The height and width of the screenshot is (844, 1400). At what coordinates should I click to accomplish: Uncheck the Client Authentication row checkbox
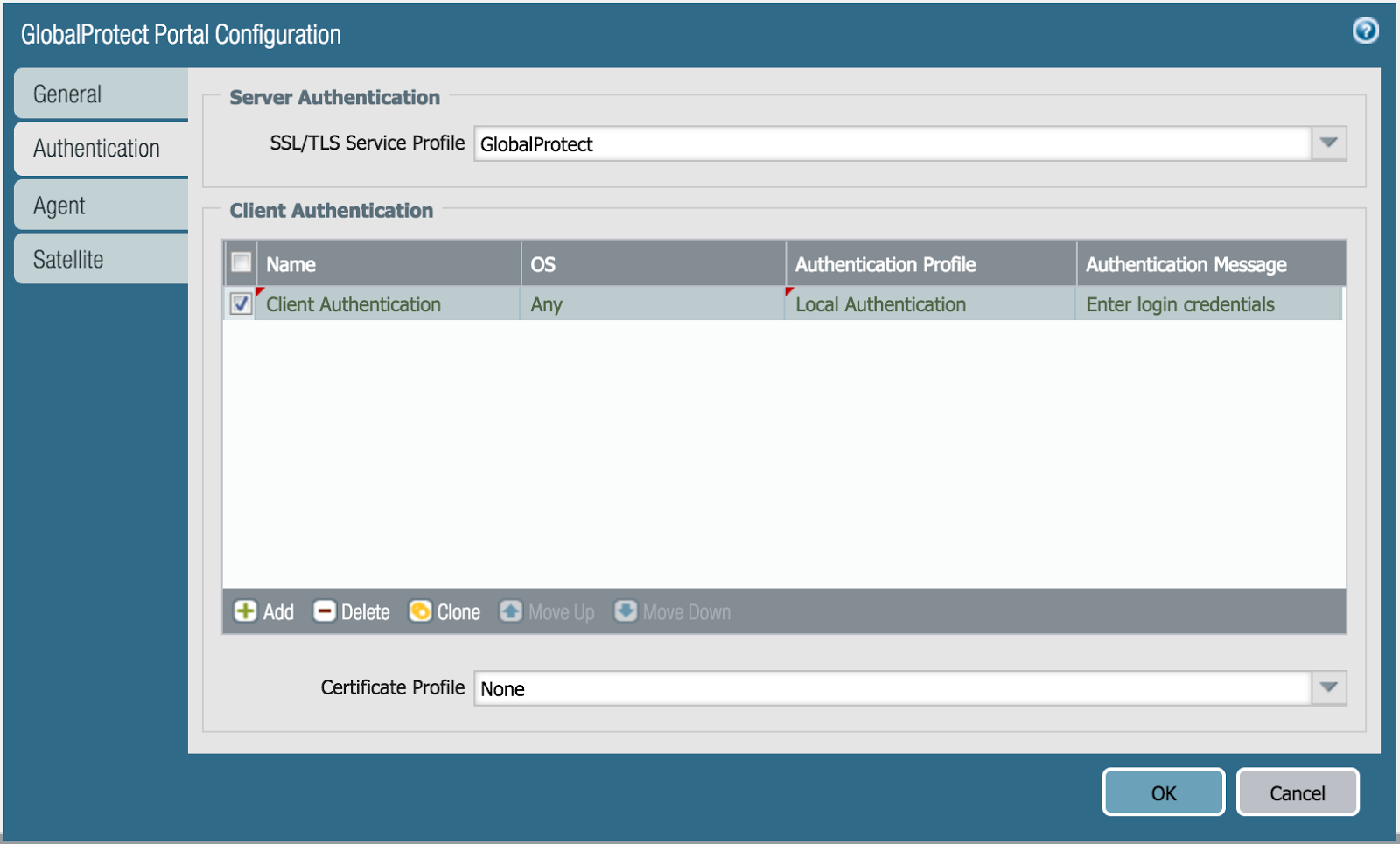pos(241,303)
